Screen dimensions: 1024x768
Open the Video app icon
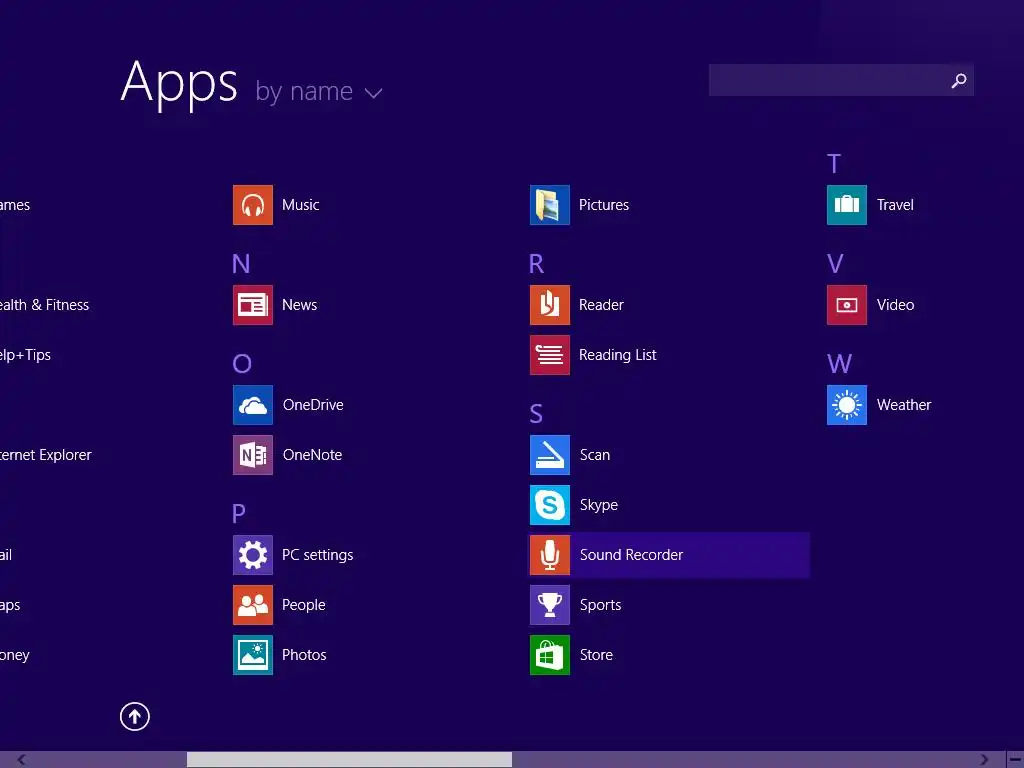tap(847, 305)
